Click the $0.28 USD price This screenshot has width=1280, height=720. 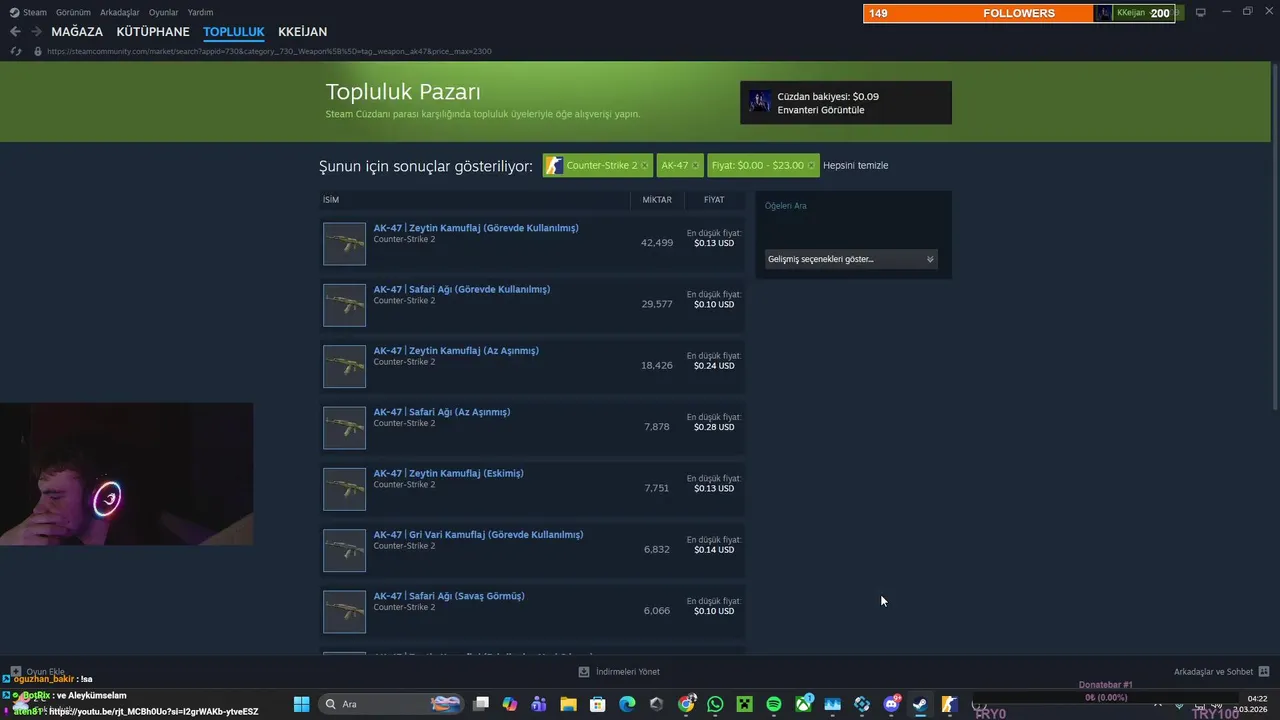[714, 427]
